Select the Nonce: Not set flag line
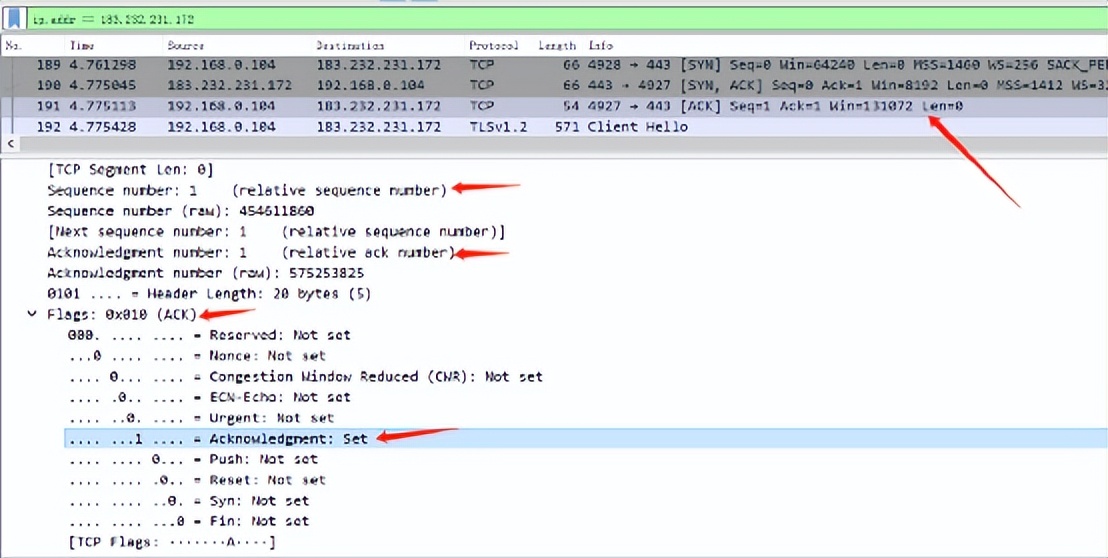 click(x=197, y=356)
